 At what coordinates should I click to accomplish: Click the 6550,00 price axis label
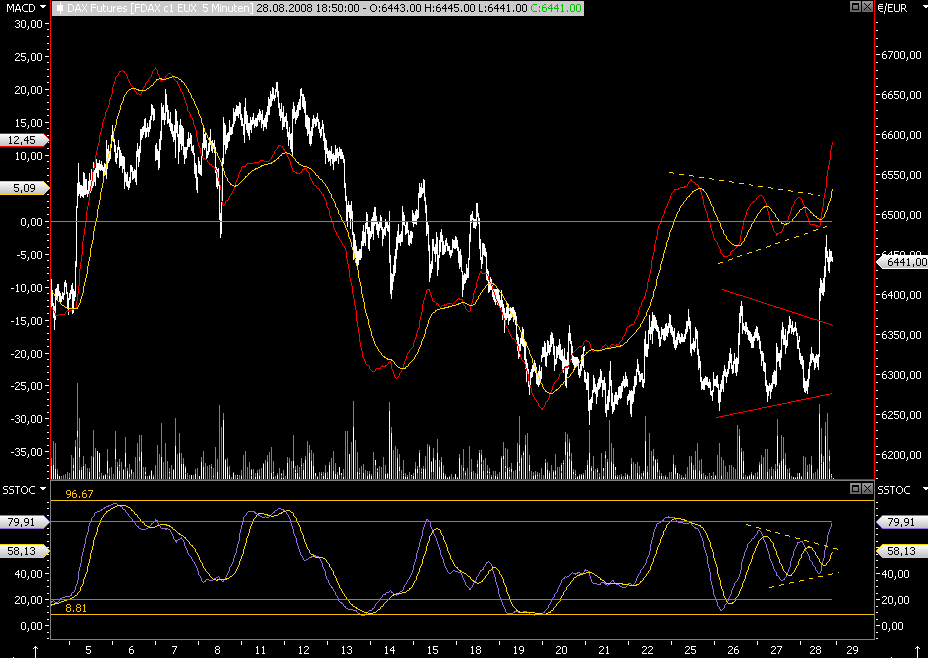[901, 175]
